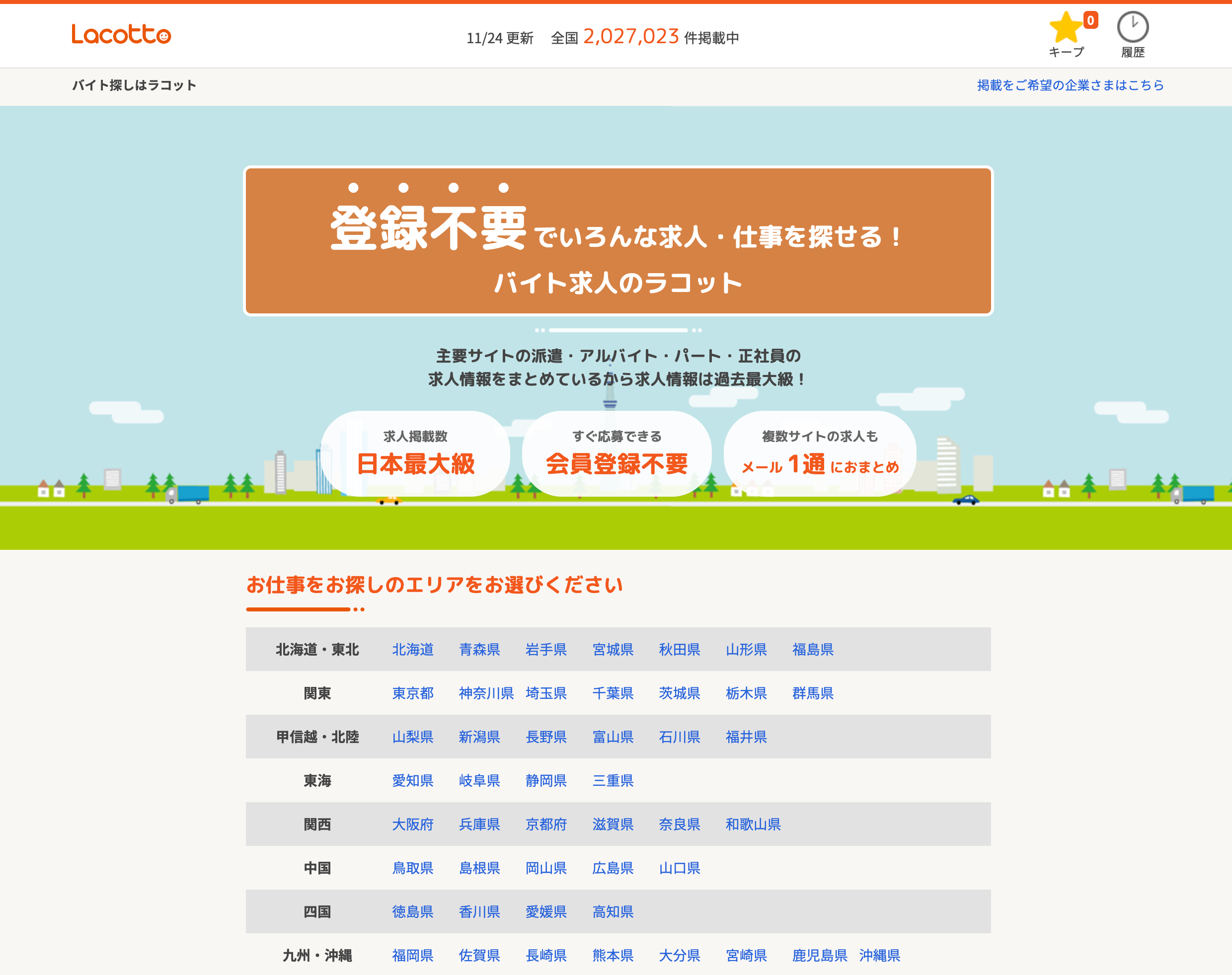The height and width of the screenshot is (975, 1232).
Task: Select 東京都 prefecture link
Action: 412,693
